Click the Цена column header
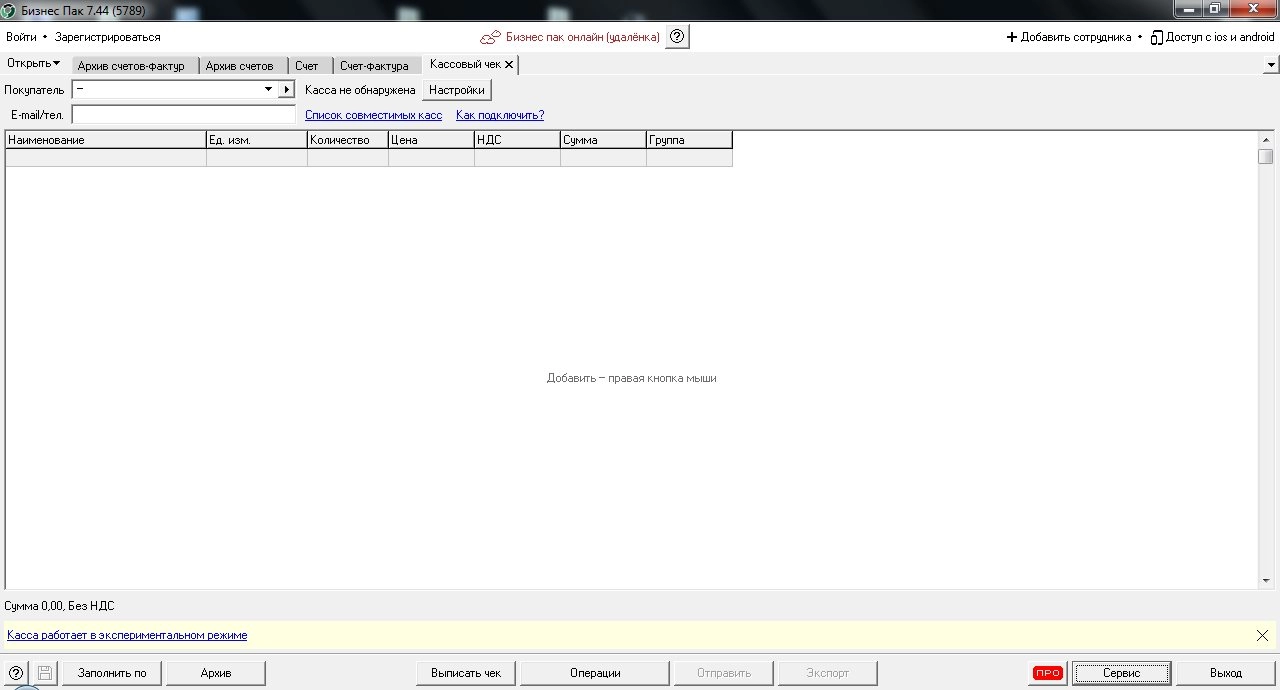Image resolution: width=1280 pixels, height=690 pixels. 431,140
